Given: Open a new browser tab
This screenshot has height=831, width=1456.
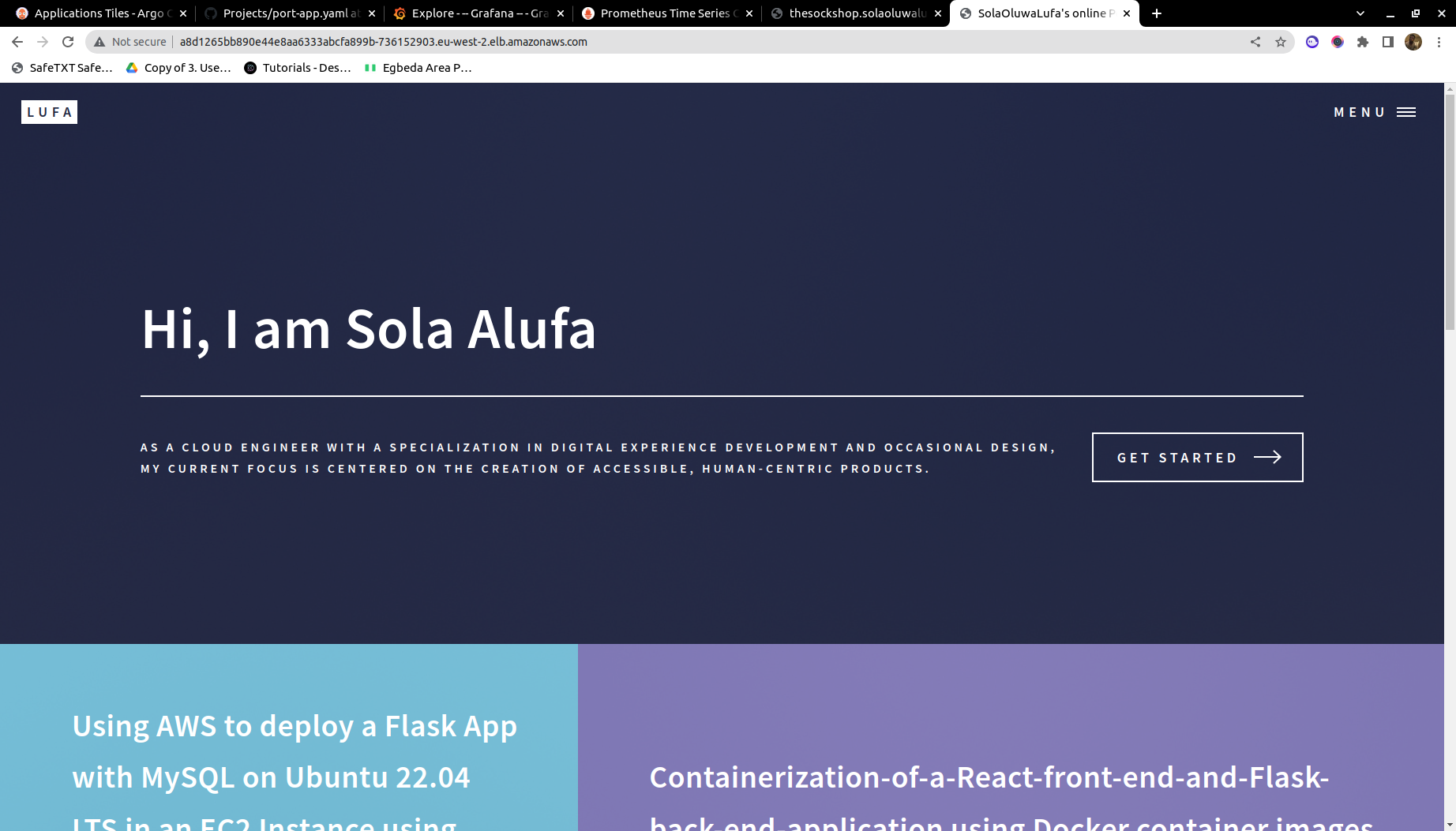Looking at the screenshot, I should pos(1157,13).
